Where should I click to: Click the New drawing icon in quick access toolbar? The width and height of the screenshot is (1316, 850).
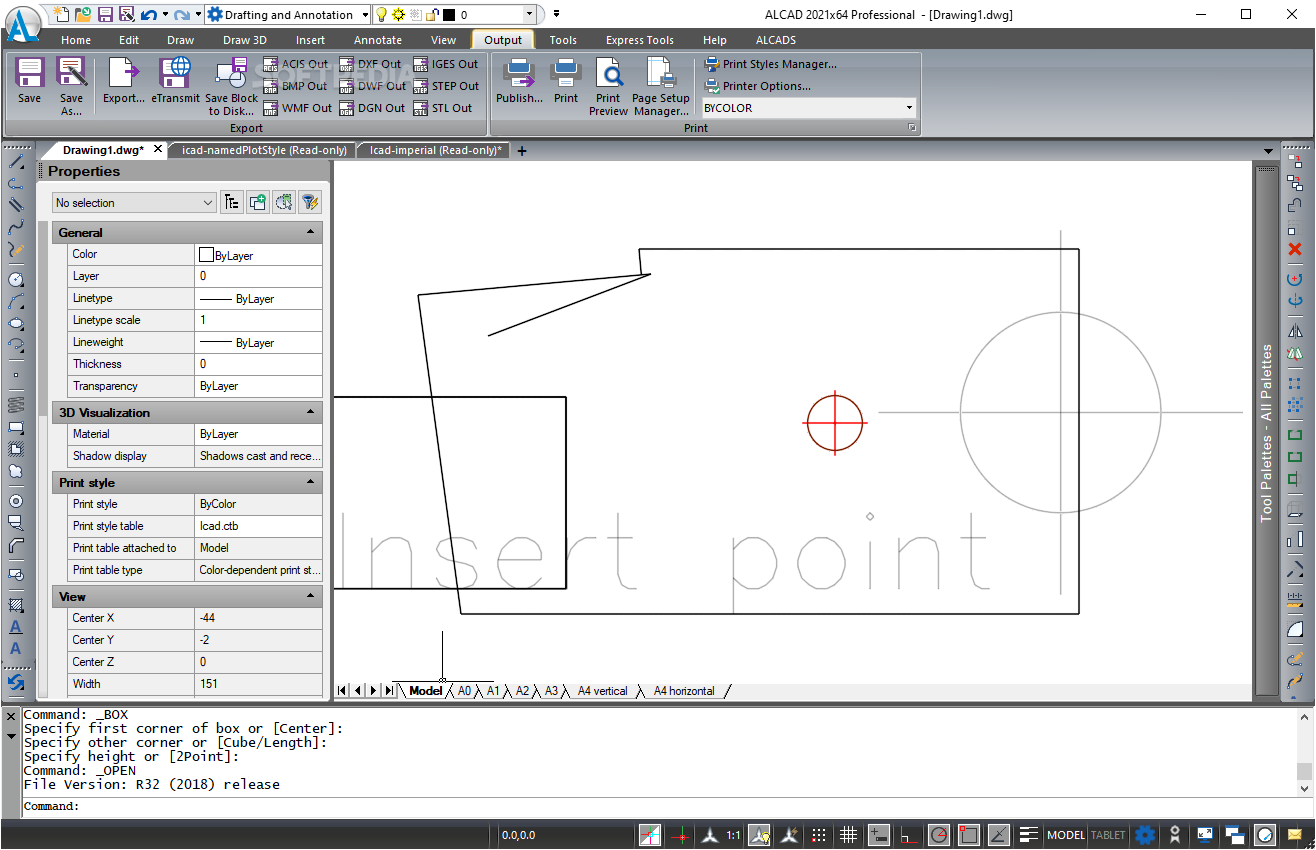click(61, 15)
